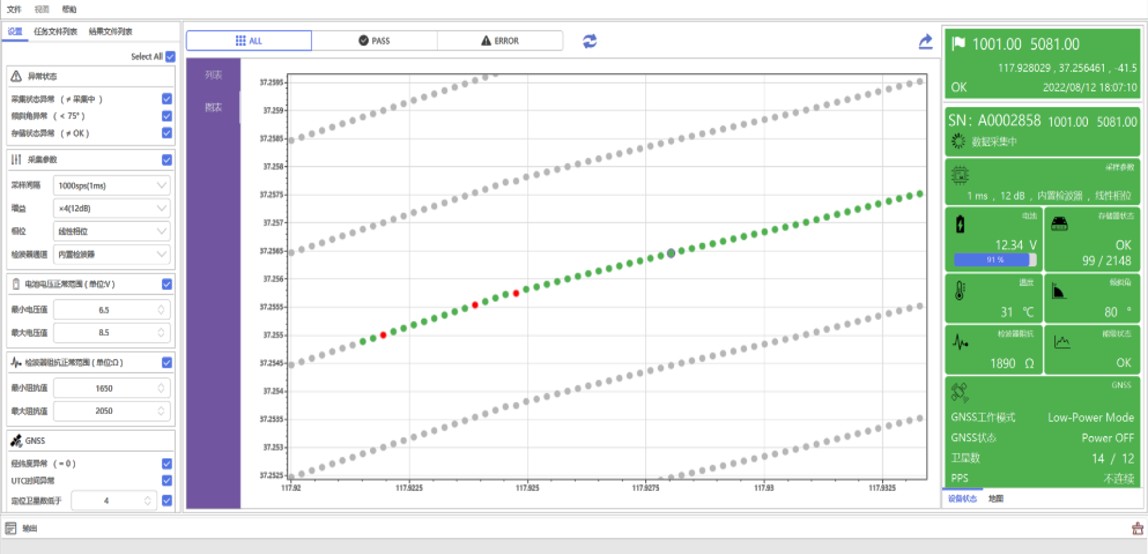This screenshot has width=1148, height=554.
Task: Click the 91% battery progress bar
Action: (x=995, y=259)
